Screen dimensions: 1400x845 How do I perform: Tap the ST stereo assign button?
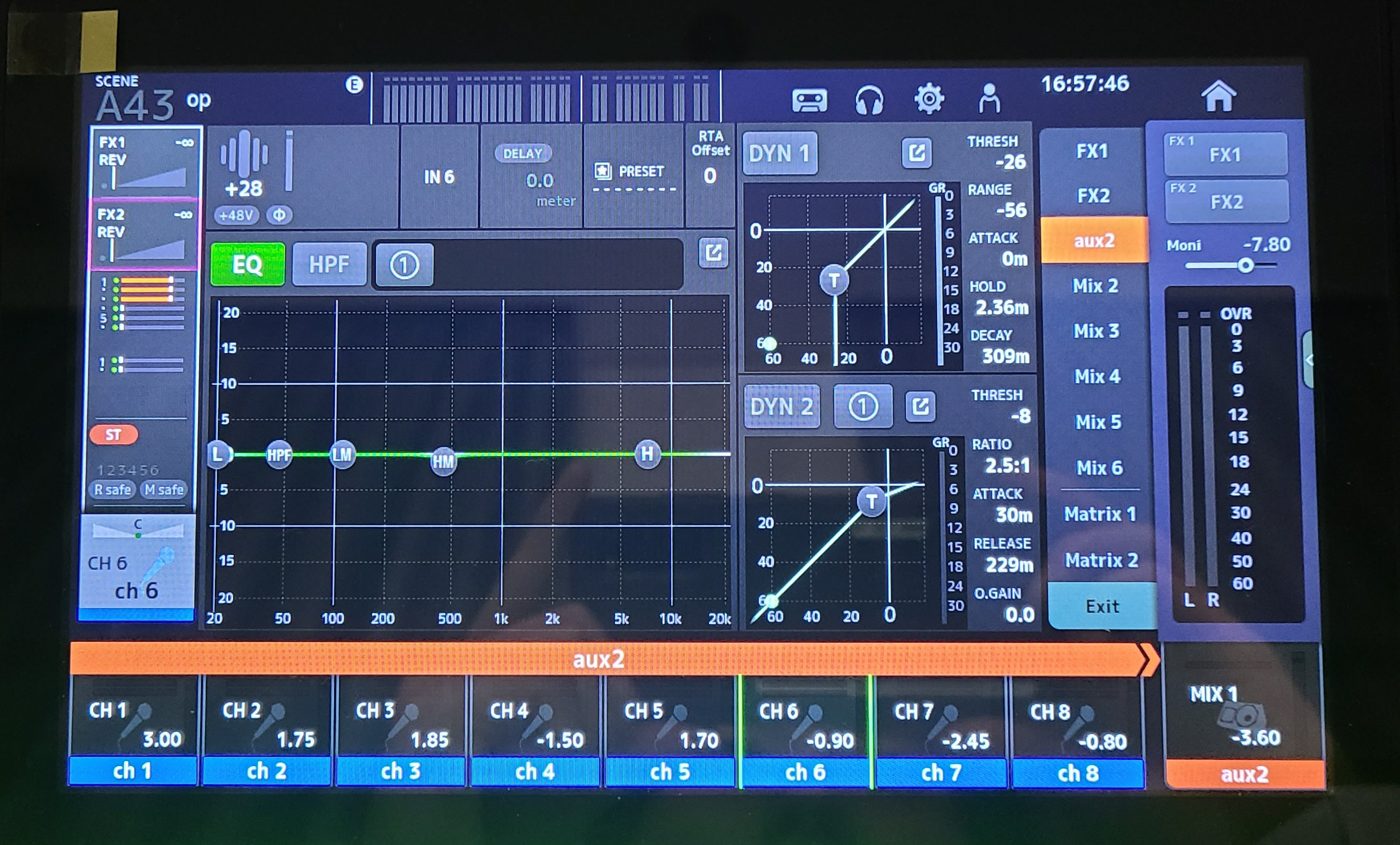click(113, 435)
